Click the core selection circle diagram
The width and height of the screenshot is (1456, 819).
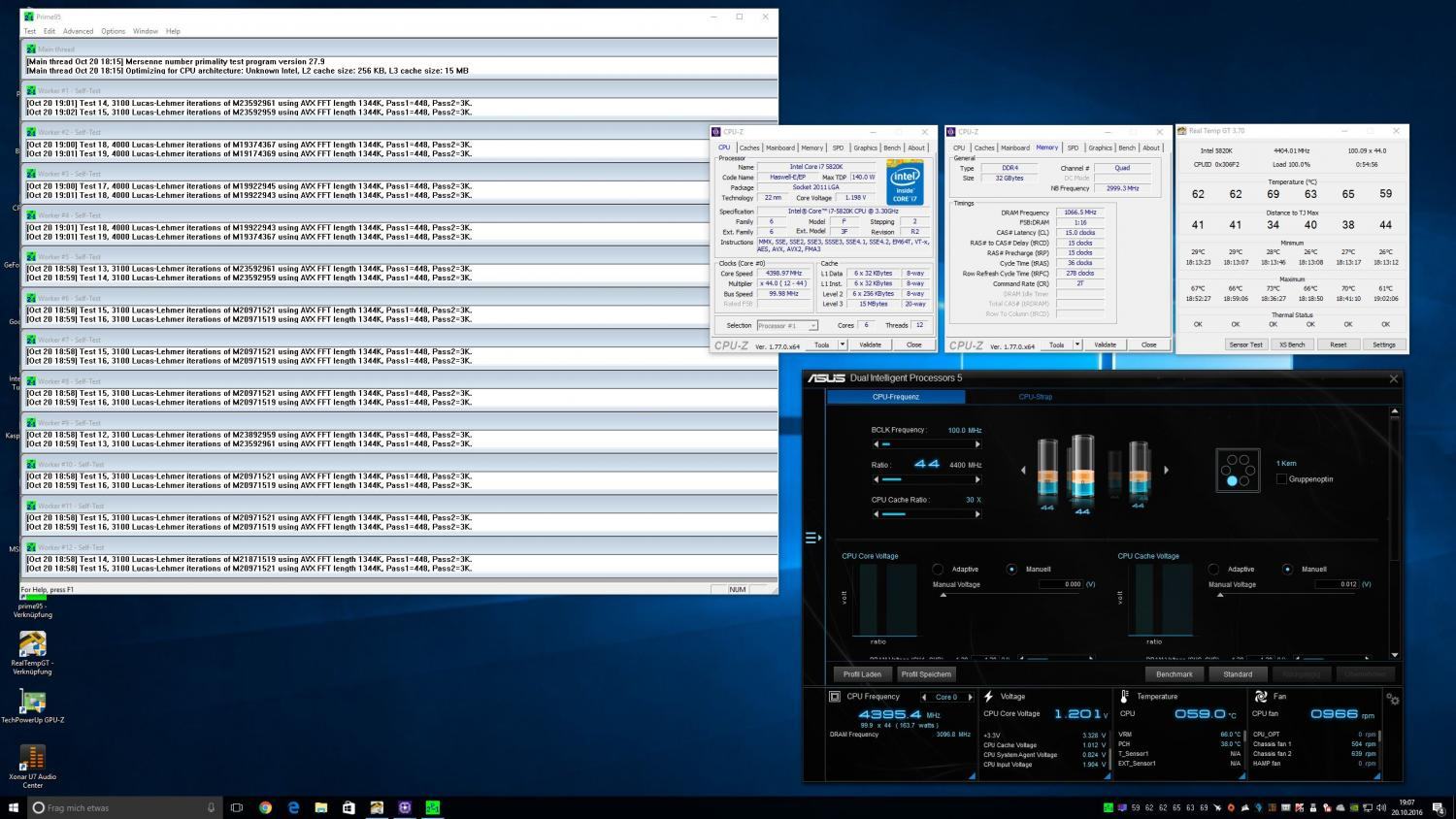coord(1238,471)
